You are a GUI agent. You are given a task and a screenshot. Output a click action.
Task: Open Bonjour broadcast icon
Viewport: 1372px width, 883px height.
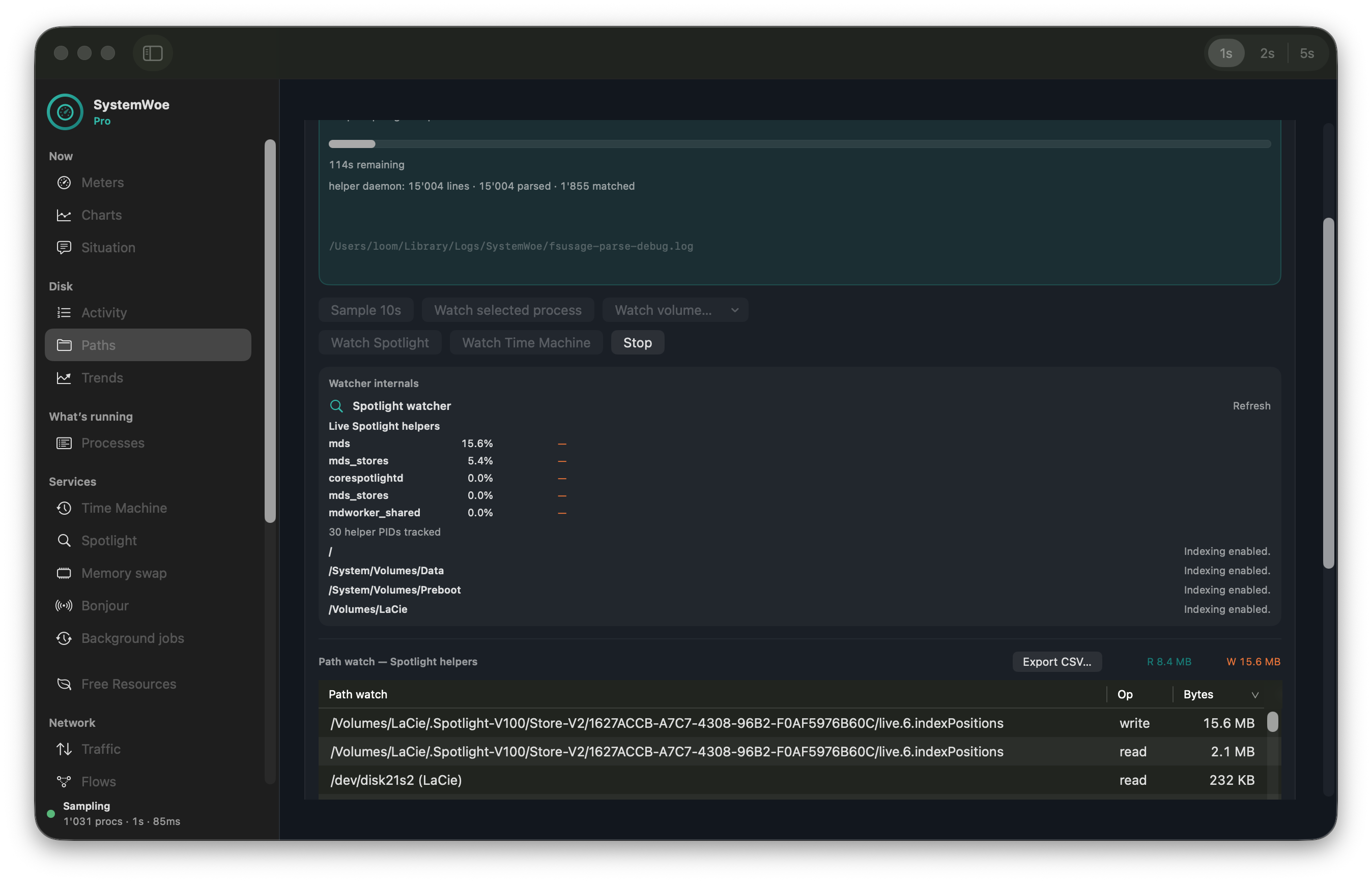64,605
